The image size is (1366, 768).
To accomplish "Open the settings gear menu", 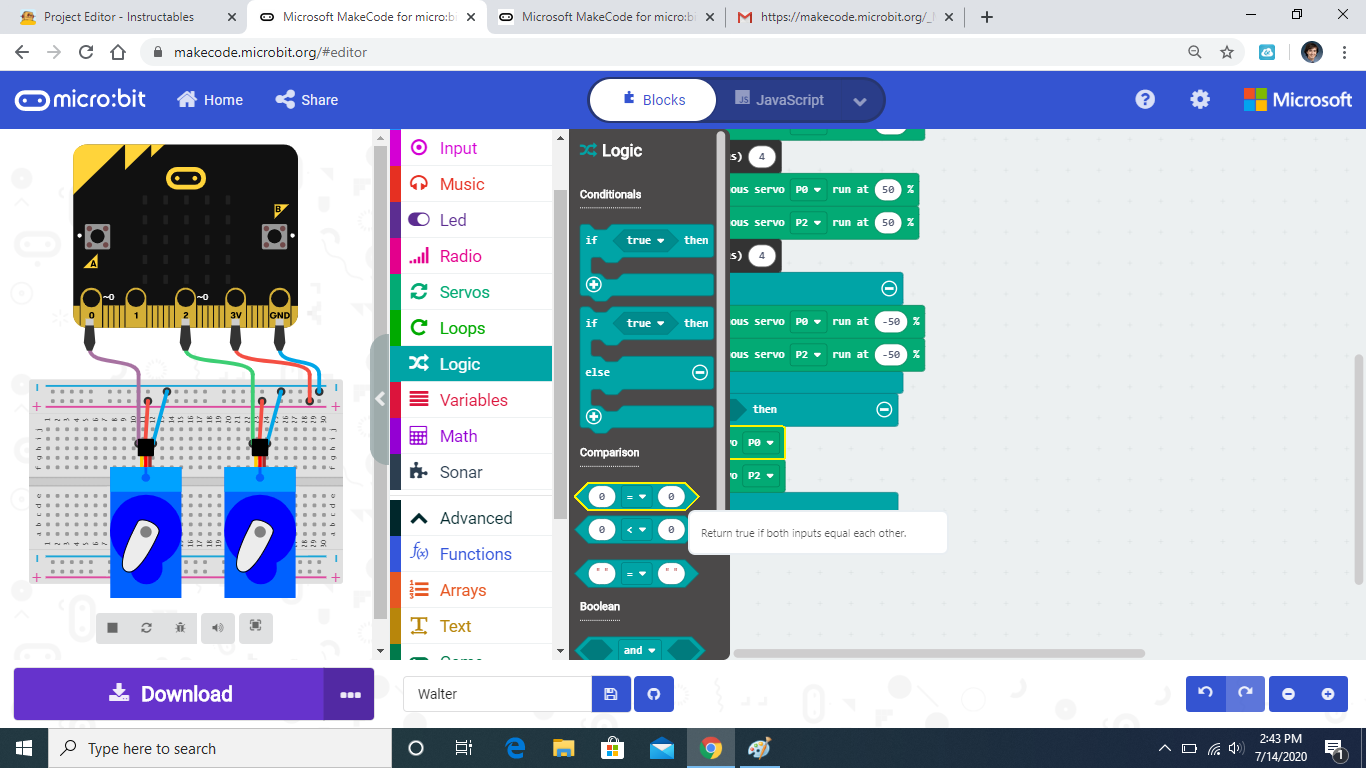I will pyautogui.click(x=1200, y=99).
